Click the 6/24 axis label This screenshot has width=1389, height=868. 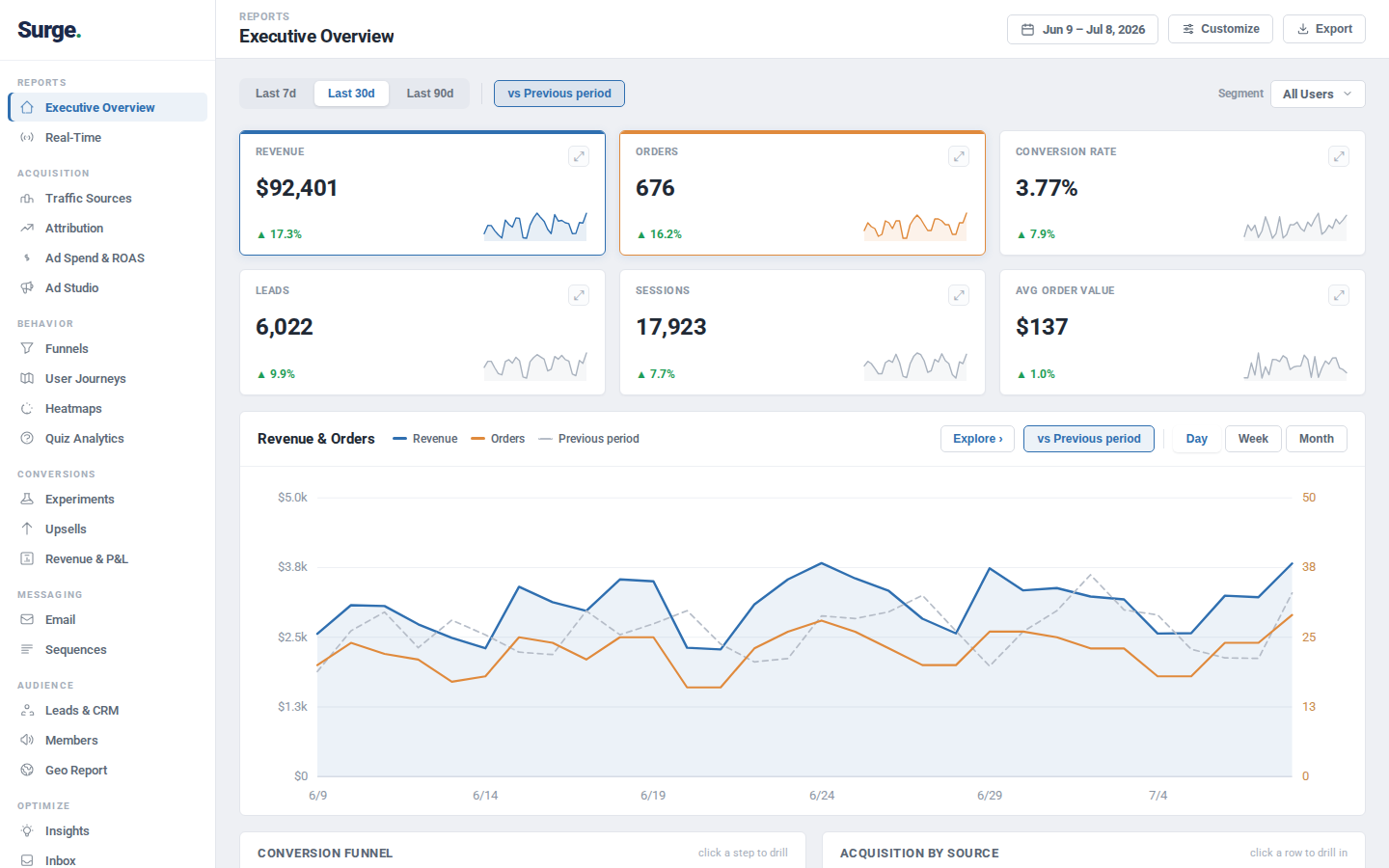822,796
